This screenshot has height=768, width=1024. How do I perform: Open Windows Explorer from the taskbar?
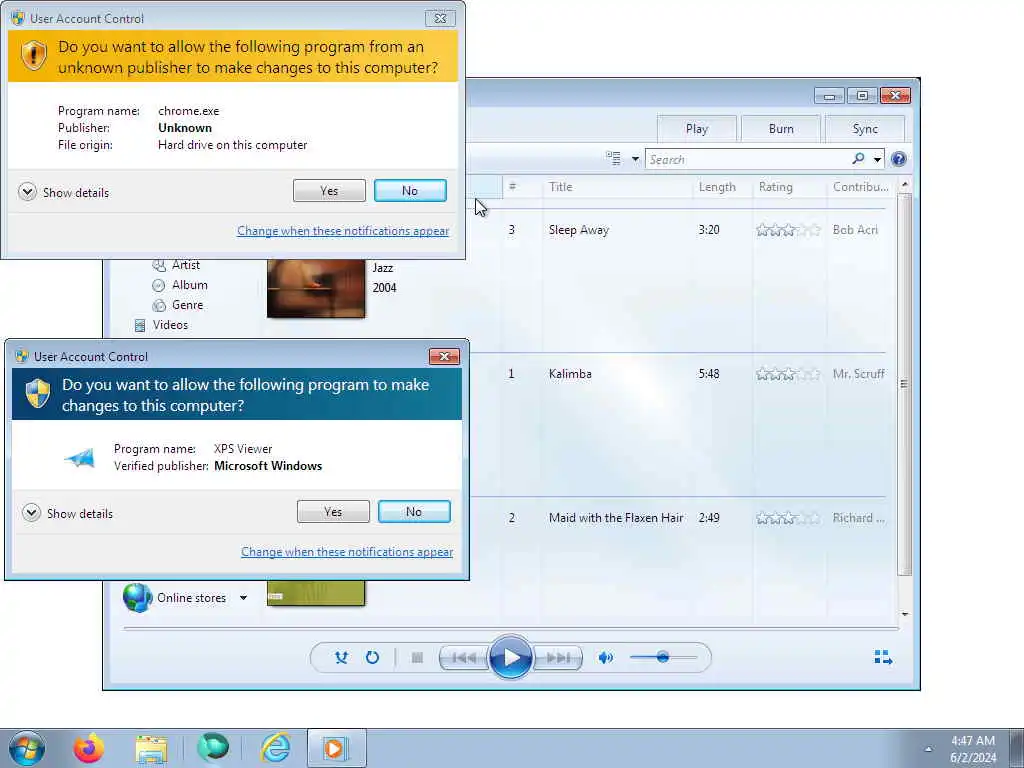click(x=151, y=749)
